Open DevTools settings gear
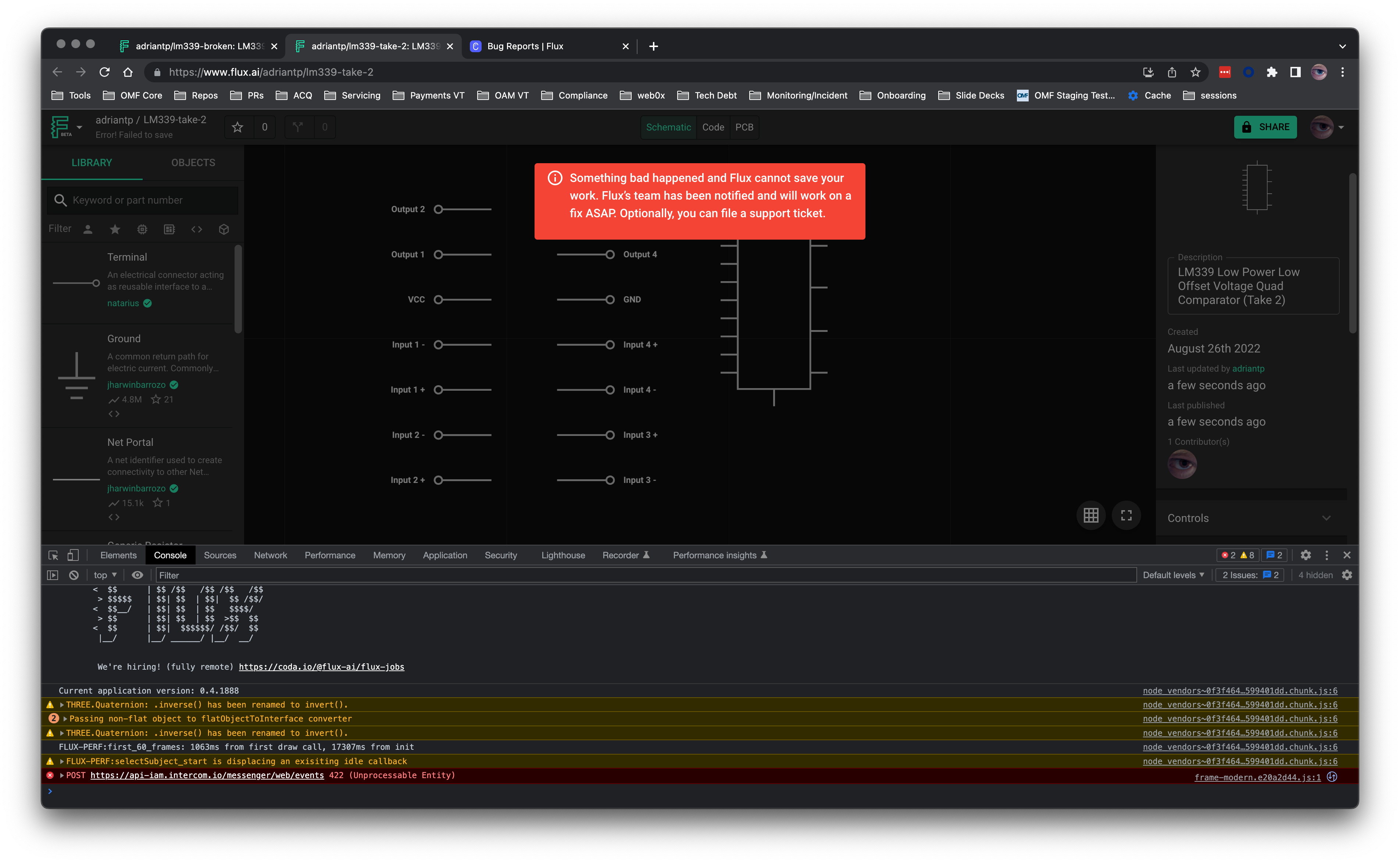 (x=1305, y=555)
